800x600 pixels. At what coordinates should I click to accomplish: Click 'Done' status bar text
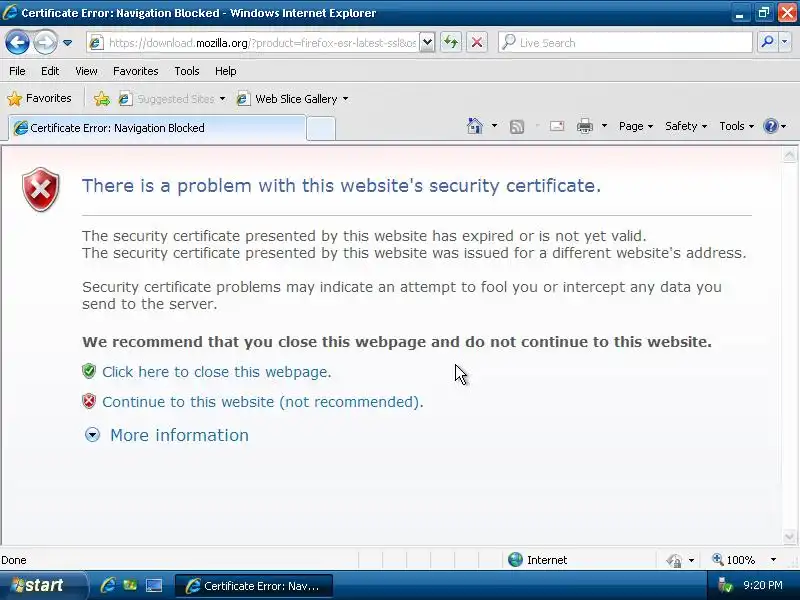[14, 560]
